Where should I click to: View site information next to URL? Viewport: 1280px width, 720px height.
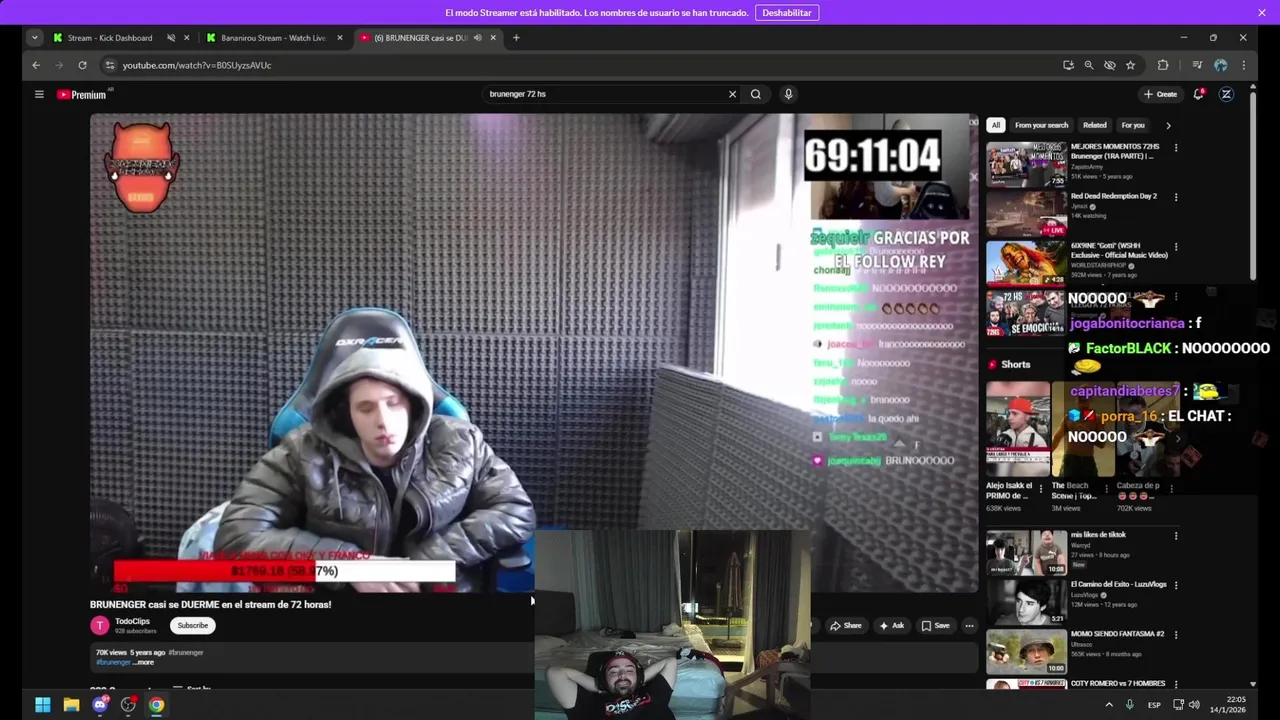click(x=109, y=65)
